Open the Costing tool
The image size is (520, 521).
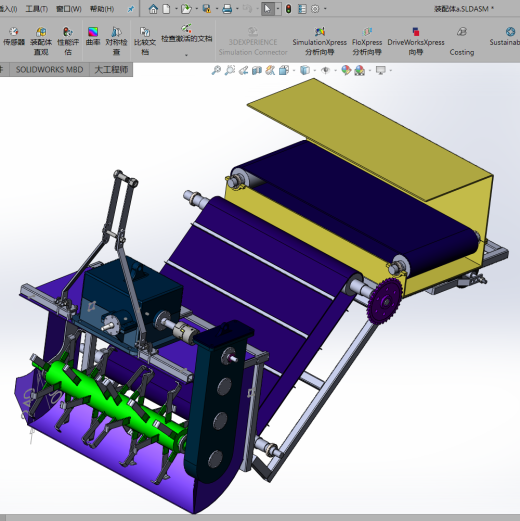click(462, 41)
